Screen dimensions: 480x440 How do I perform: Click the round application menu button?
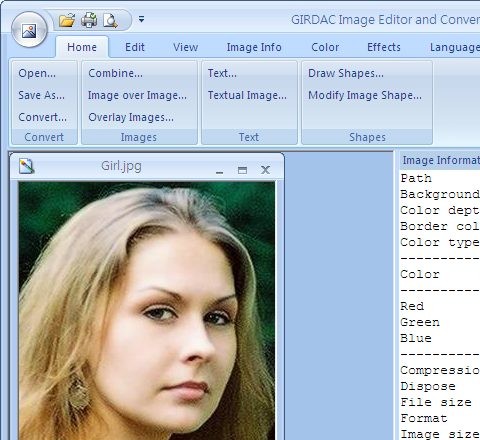tap(29, 30)
